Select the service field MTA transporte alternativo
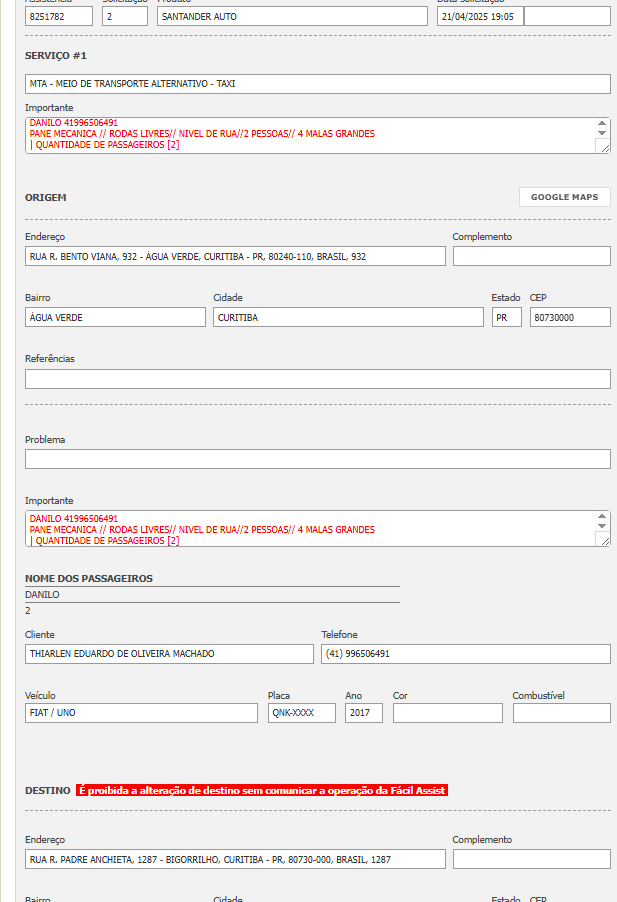 (x=317, y=84)
